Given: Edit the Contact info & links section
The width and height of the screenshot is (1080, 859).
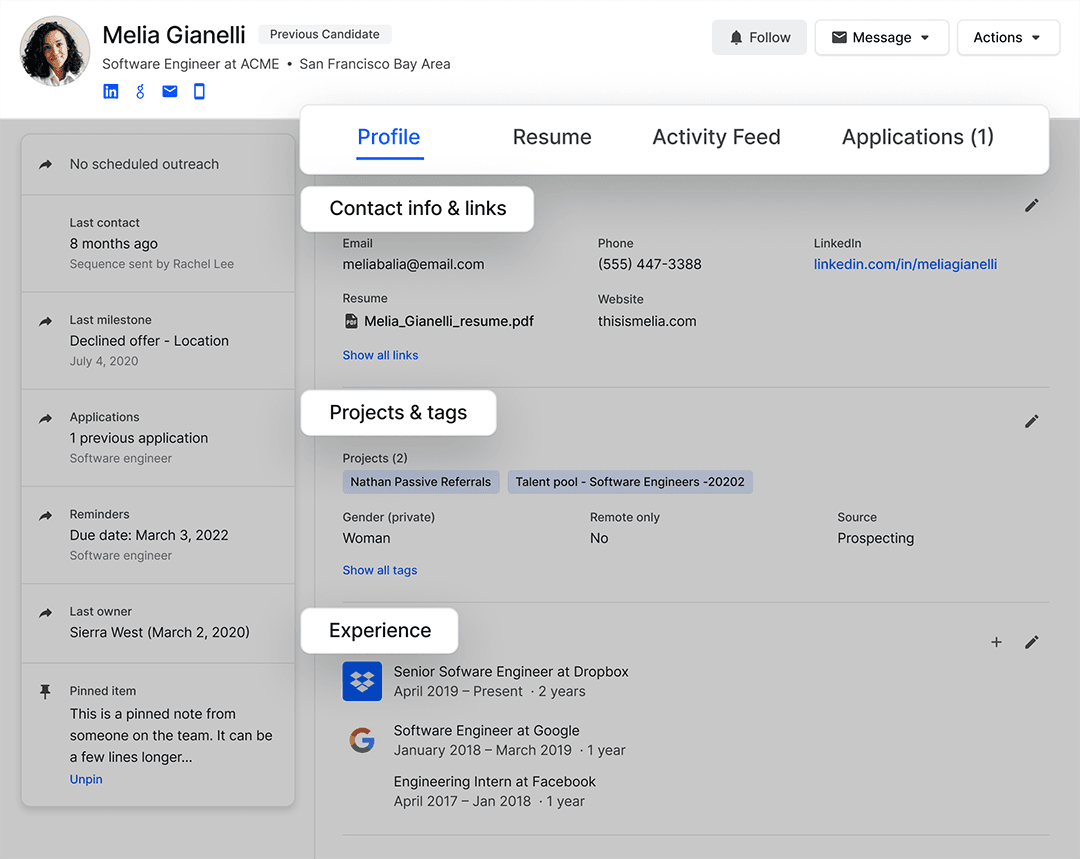Looking at the screenshot, I should click(1031, 205).
